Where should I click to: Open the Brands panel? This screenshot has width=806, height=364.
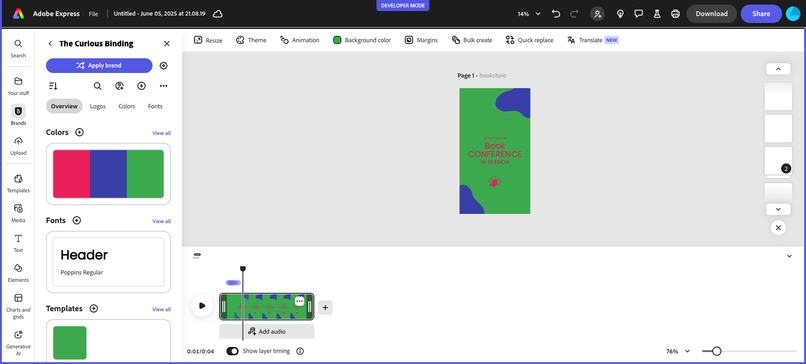[x=18, y=115]
